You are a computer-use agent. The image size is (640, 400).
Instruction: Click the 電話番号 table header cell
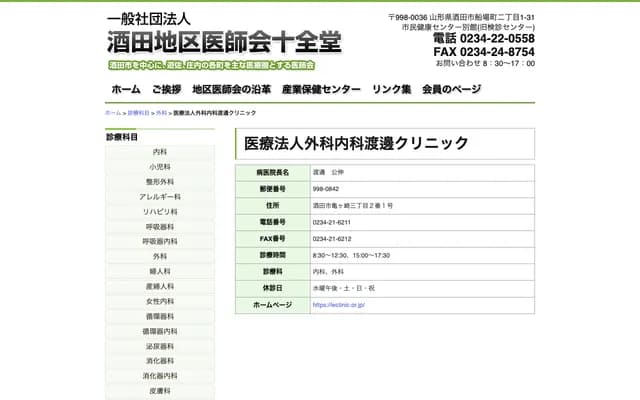click(x=273, y=222)
